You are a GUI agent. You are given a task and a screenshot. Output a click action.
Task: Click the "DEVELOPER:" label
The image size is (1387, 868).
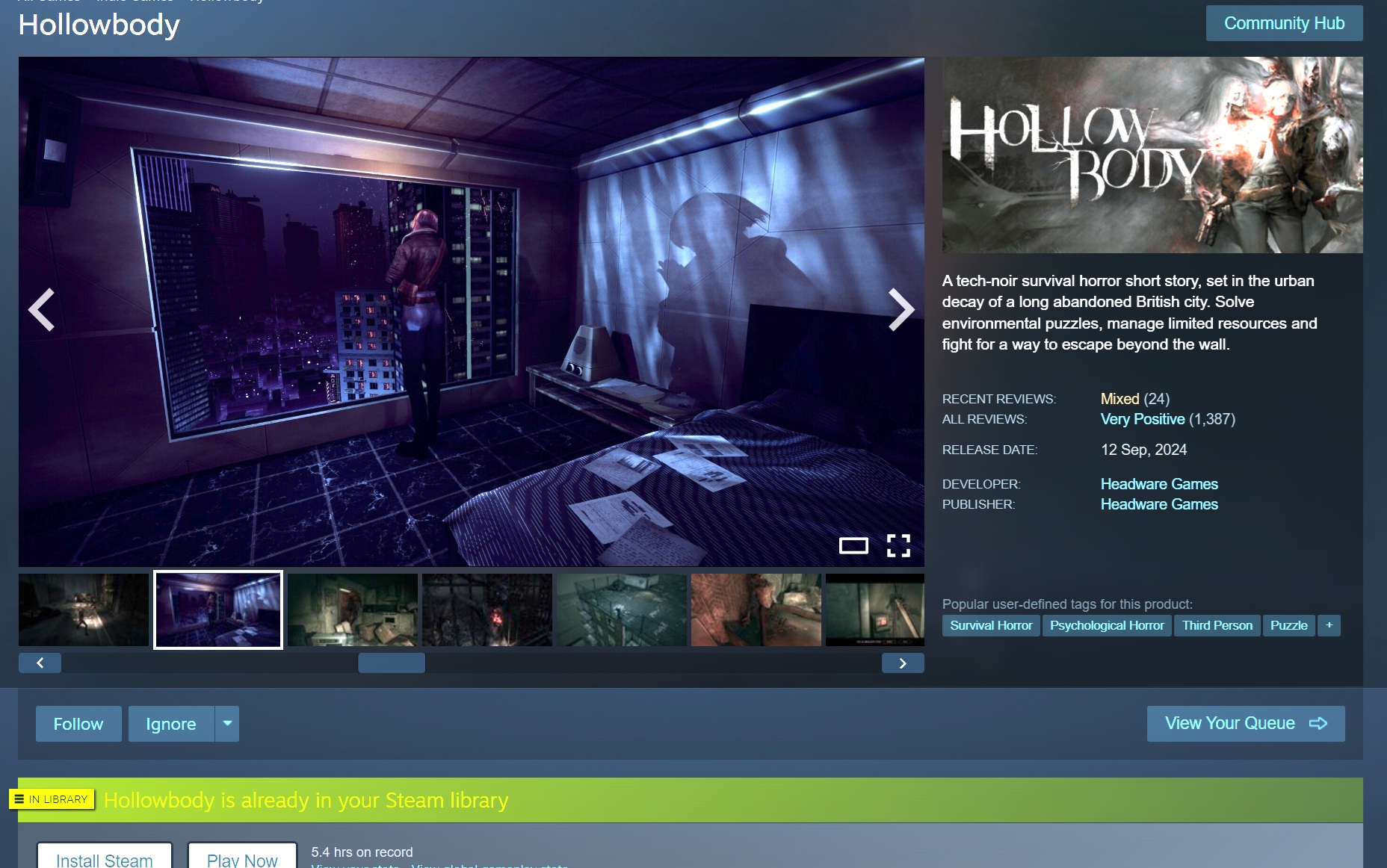981,484
